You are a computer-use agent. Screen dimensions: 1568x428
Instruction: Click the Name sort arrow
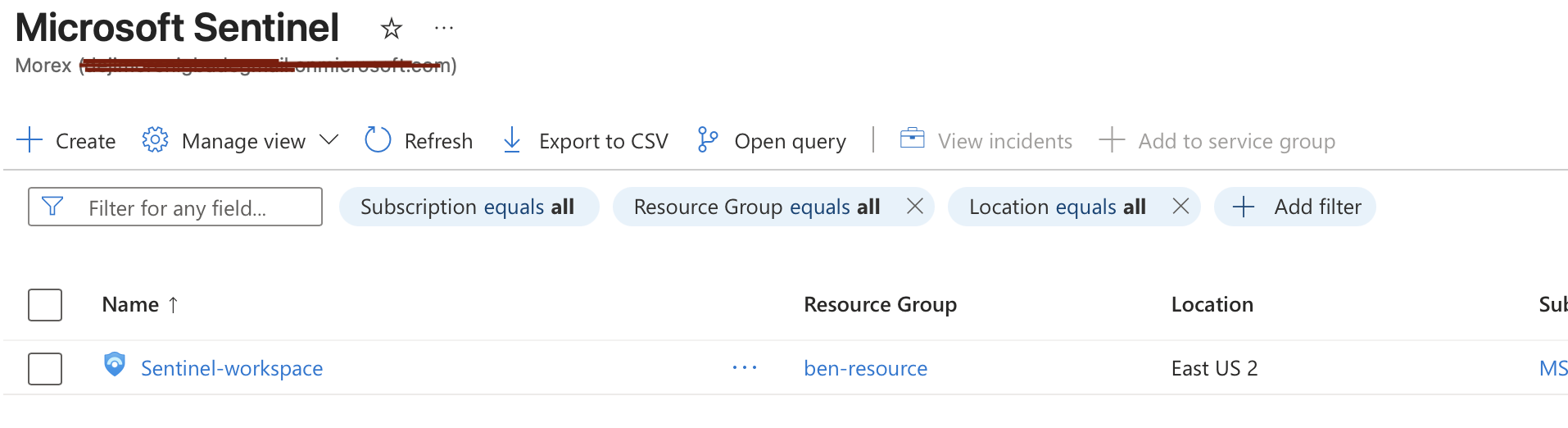[x=173, y=305]
